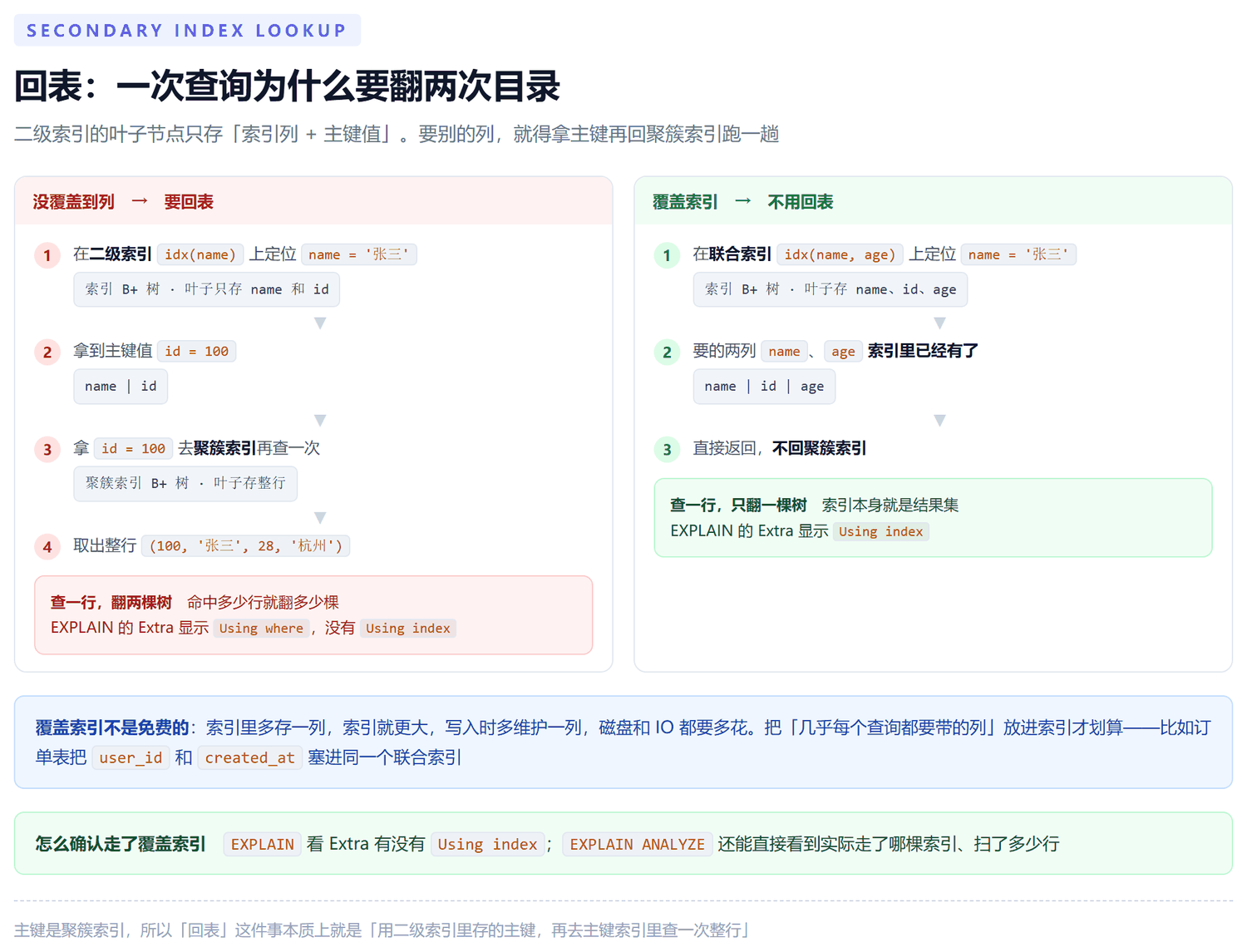Screen dimensions: 1247x952
Task: Click the "EXPLAIN ANALYZE" code chip
Action: (x=638, y=844)
